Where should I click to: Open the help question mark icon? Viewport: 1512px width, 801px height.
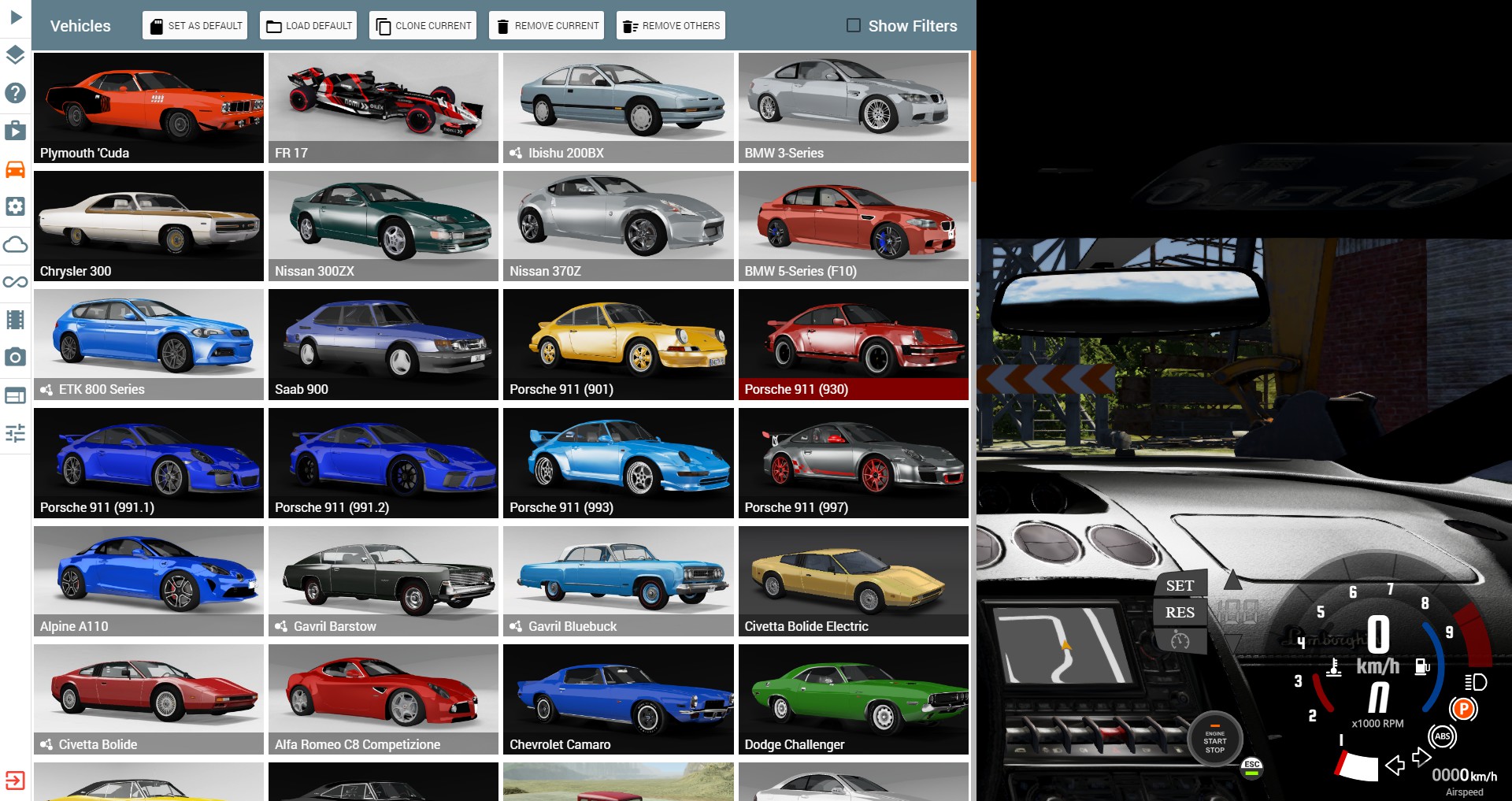16,93
